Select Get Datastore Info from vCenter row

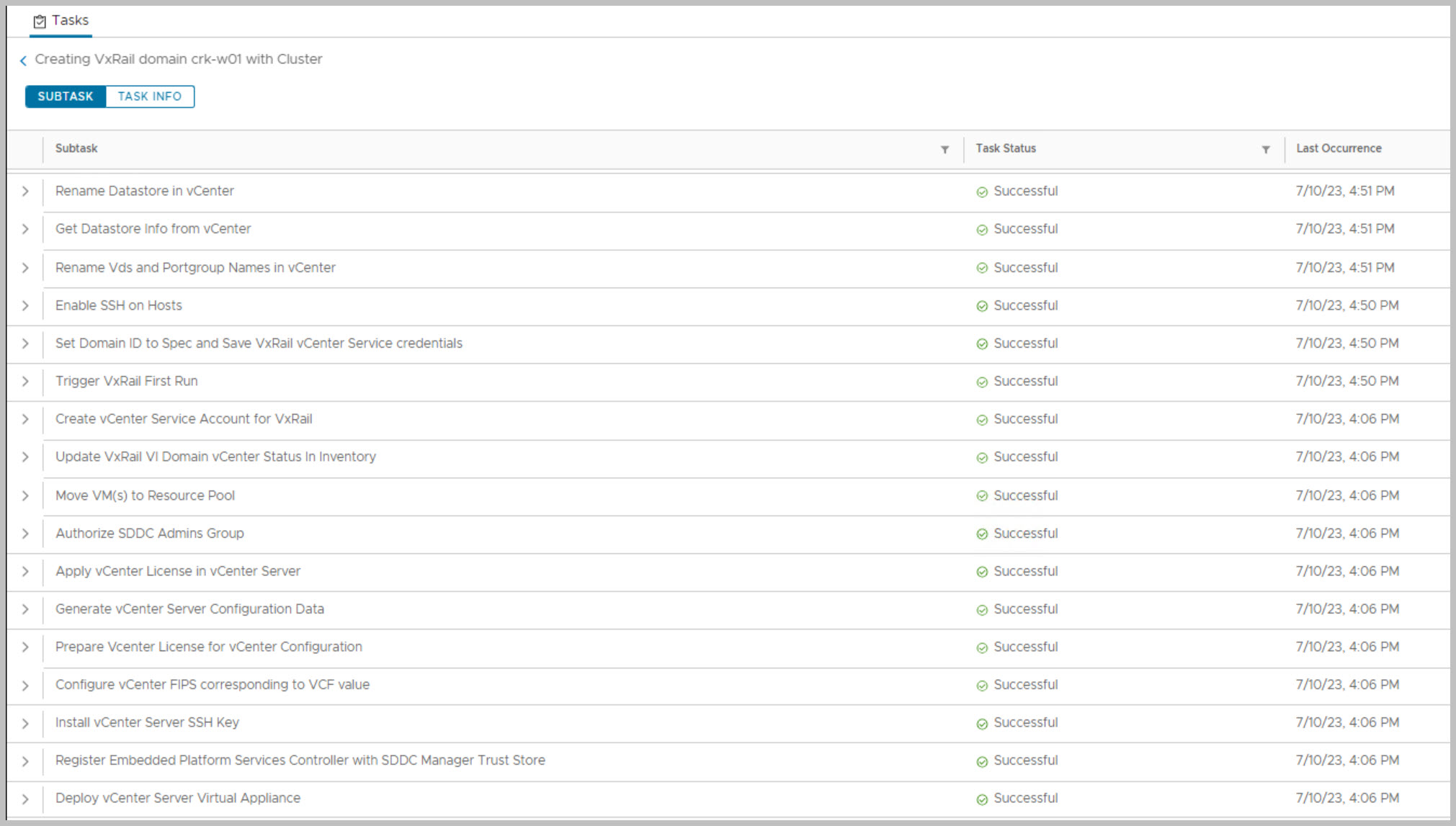click(x=153, y=229)
